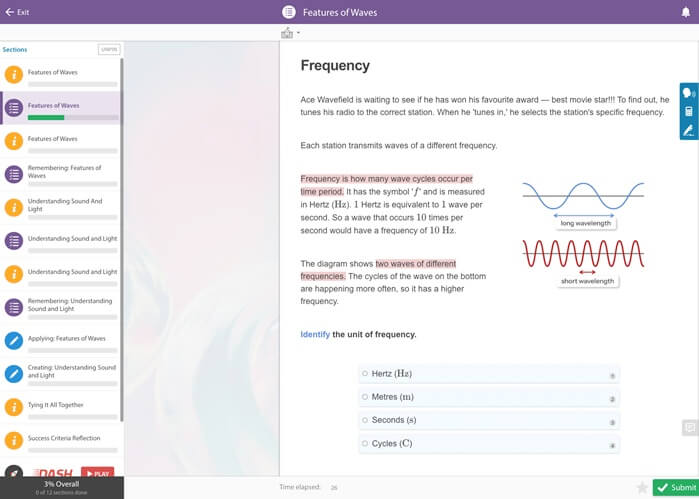Open the comment icon on right edge
Image resolution: width=699 pixels, height=499 pixels.
pyautogui.click(x=690, y=427)
